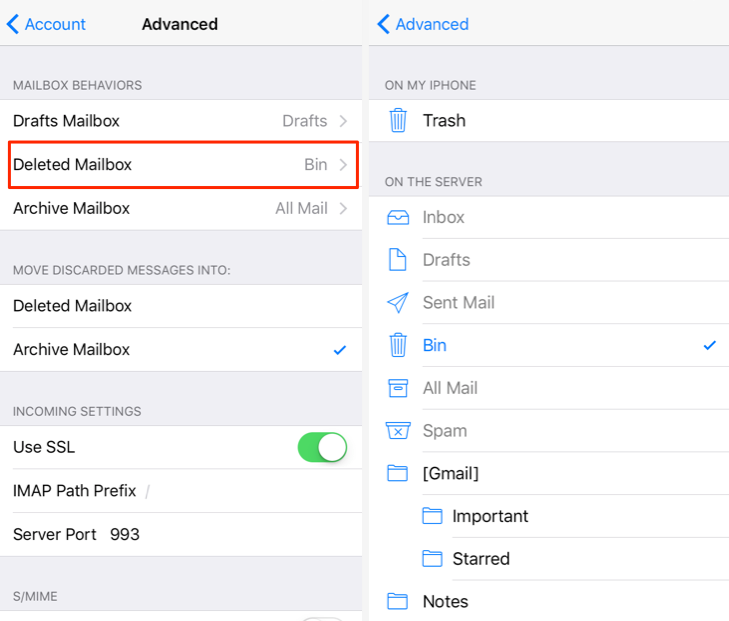Image resolution: width=729 pixels, height=621 pixels.
Task: Tap the Notes folder icon
Action: coord(398,602)
